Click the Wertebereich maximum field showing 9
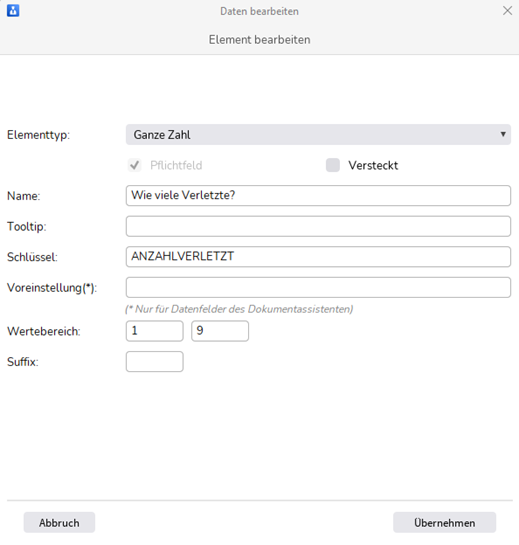Viewport: 519px width, 545px height. pos(220,331)
